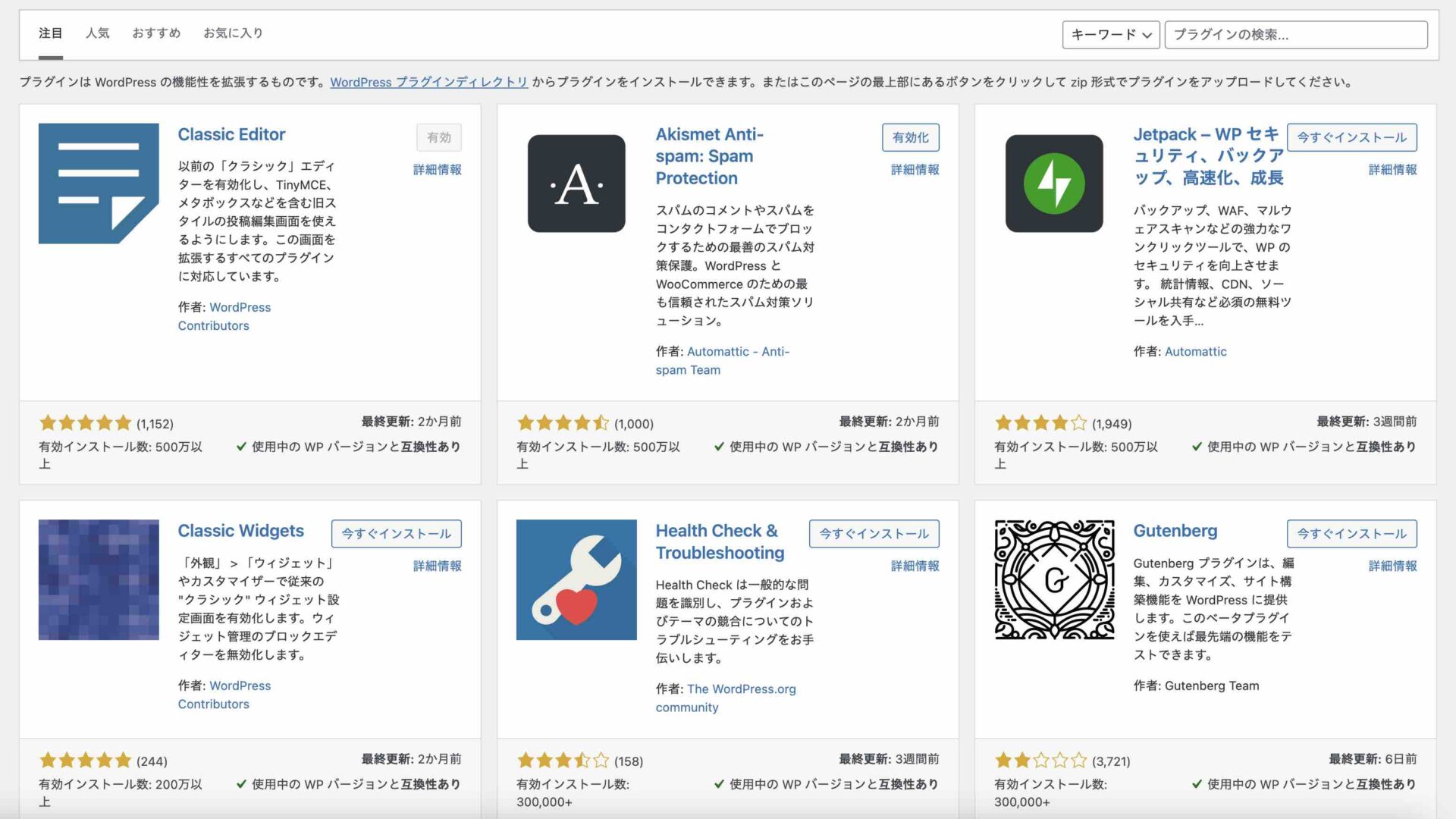
Task: Activate Akismet with the 有効化 button
Action: click(910, 137)
